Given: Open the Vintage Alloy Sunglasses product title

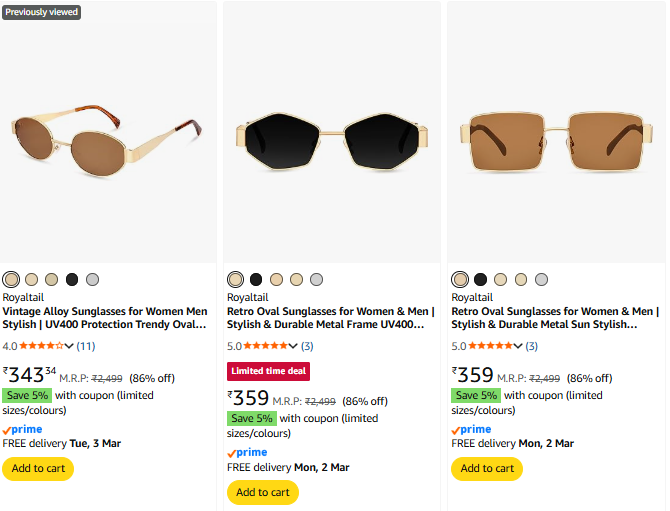Looking at the screenshot, I should click(105, 317).
